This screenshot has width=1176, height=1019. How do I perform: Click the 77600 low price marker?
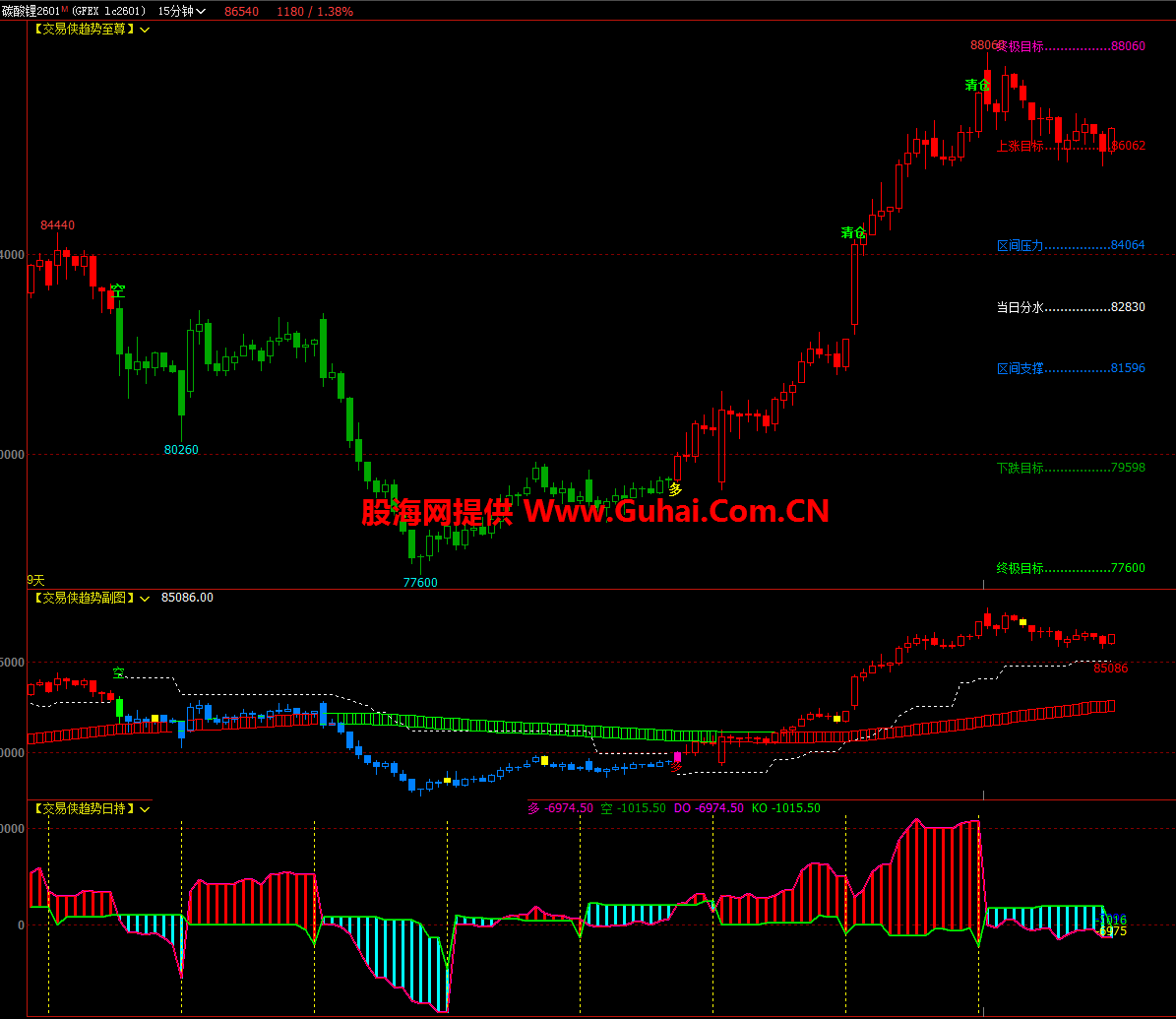pyautogui.click(x=420, y=582)
